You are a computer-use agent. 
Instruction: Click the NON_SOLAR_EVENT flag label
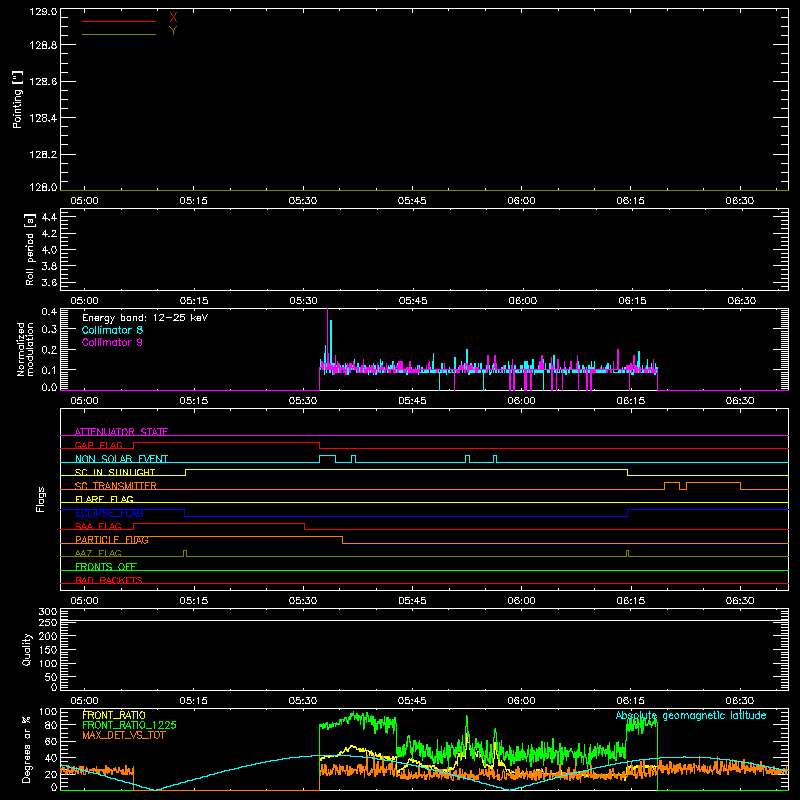click(x=121, y=459)
